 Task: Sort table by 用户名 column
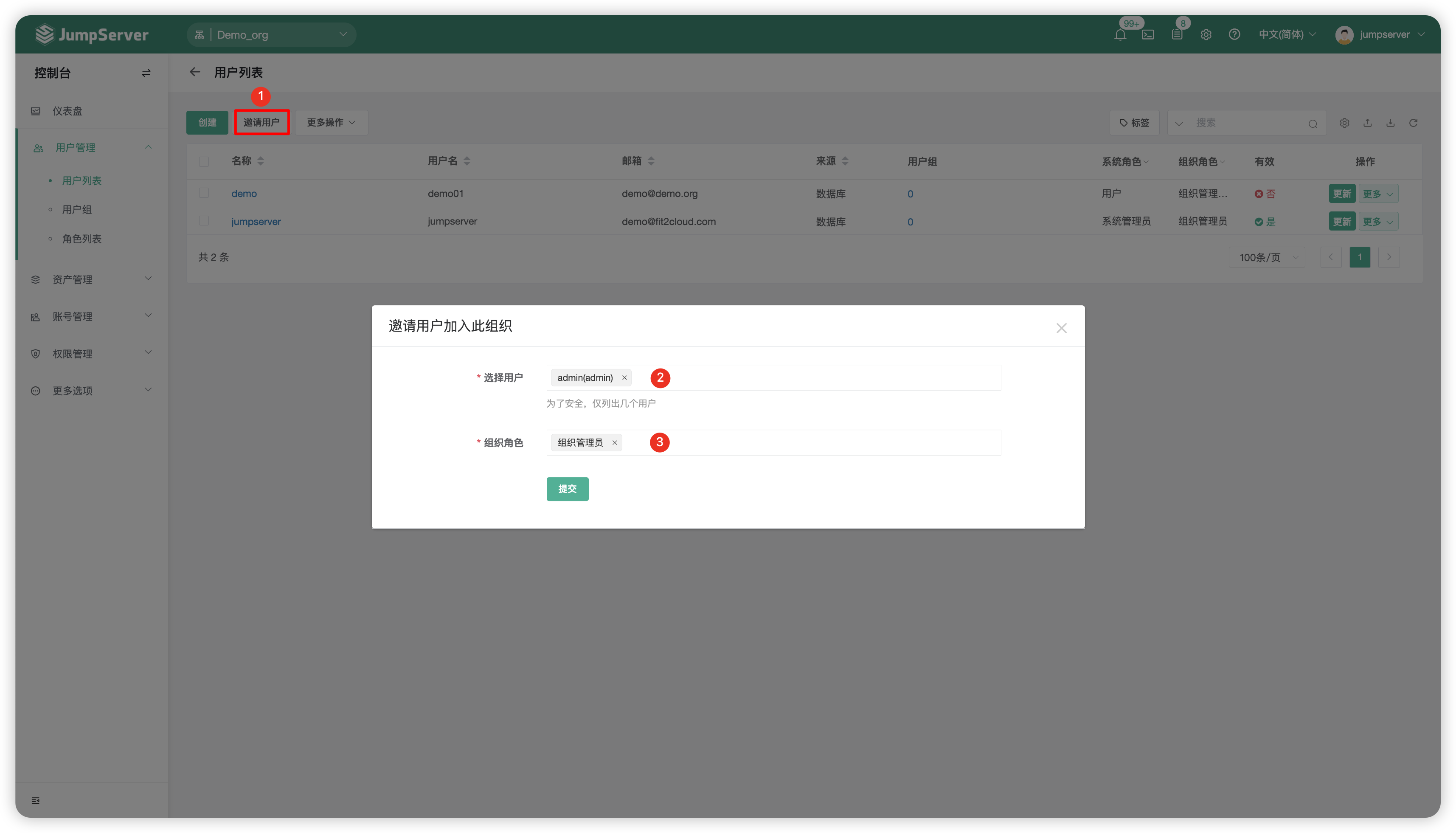467,161
